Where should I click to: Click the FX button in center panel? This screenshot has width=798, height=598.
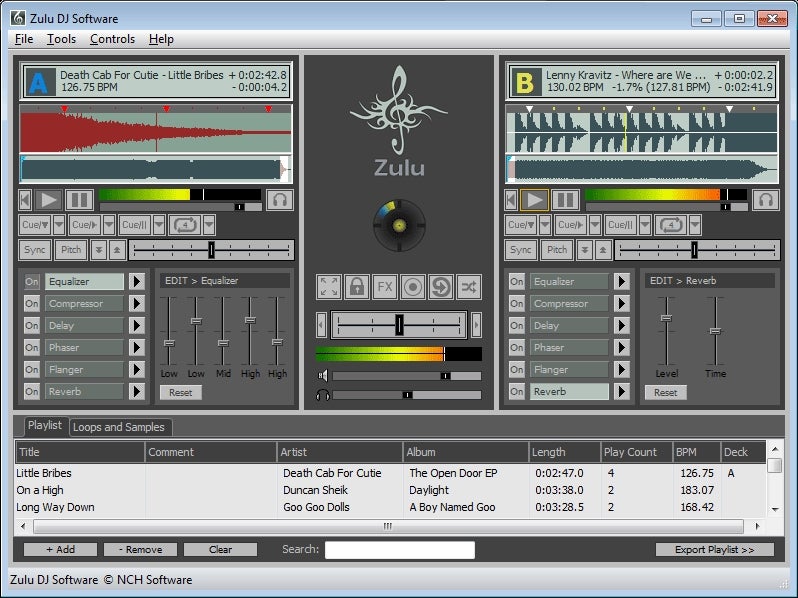[x=385, y=288]
